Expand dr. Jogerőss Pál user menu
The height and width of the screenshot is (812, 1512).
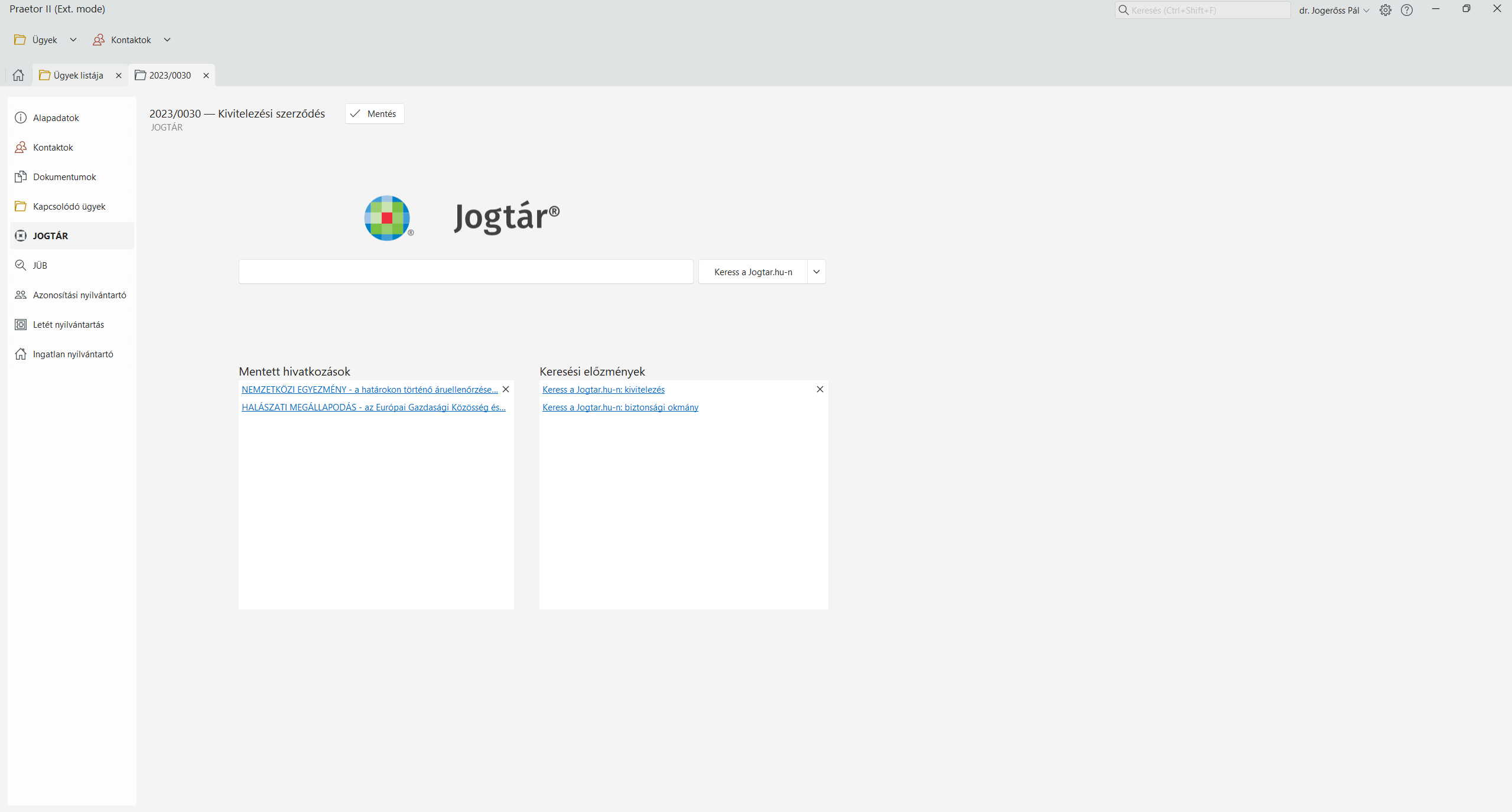coord(1334,10)
